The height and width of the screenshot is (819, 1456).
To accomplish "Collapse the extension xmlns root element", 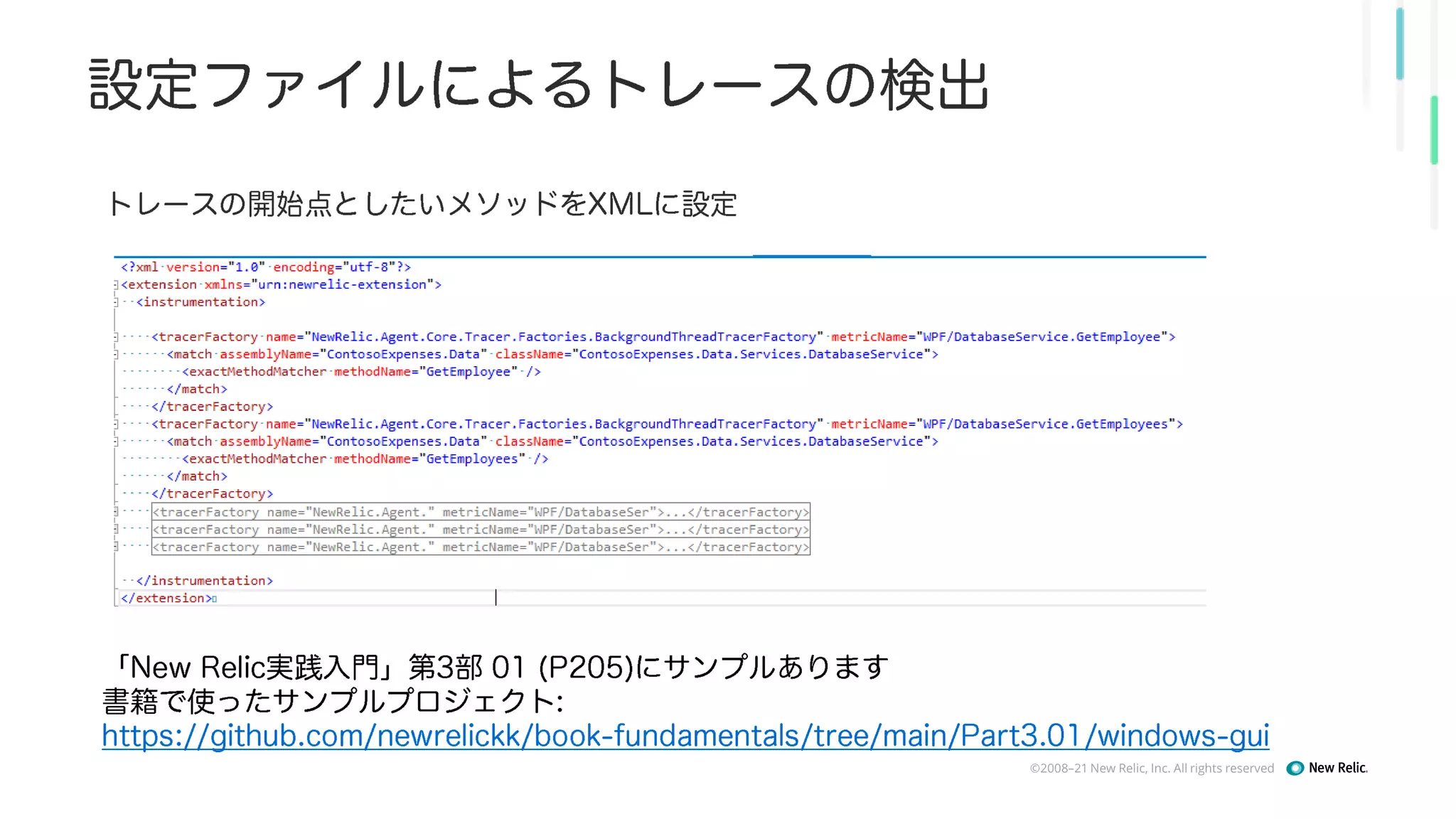I will 116,285.
